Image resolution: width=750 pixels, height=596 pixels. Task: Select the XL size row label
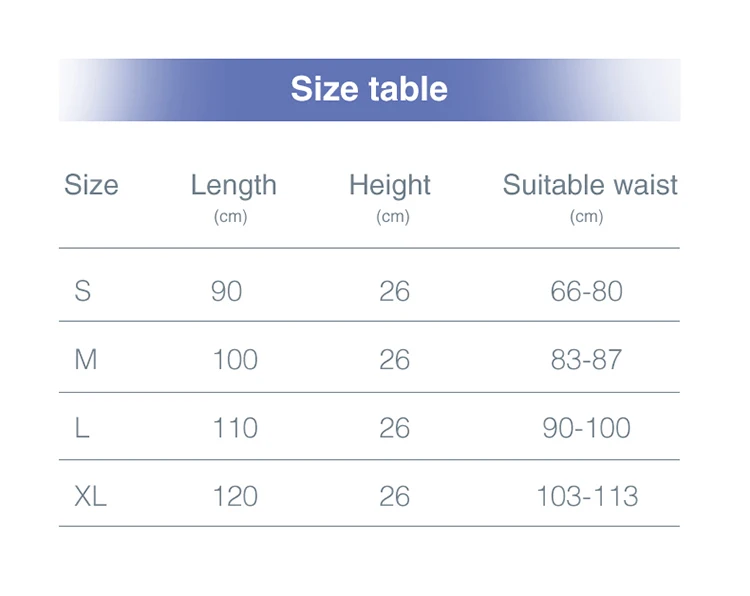90,496
